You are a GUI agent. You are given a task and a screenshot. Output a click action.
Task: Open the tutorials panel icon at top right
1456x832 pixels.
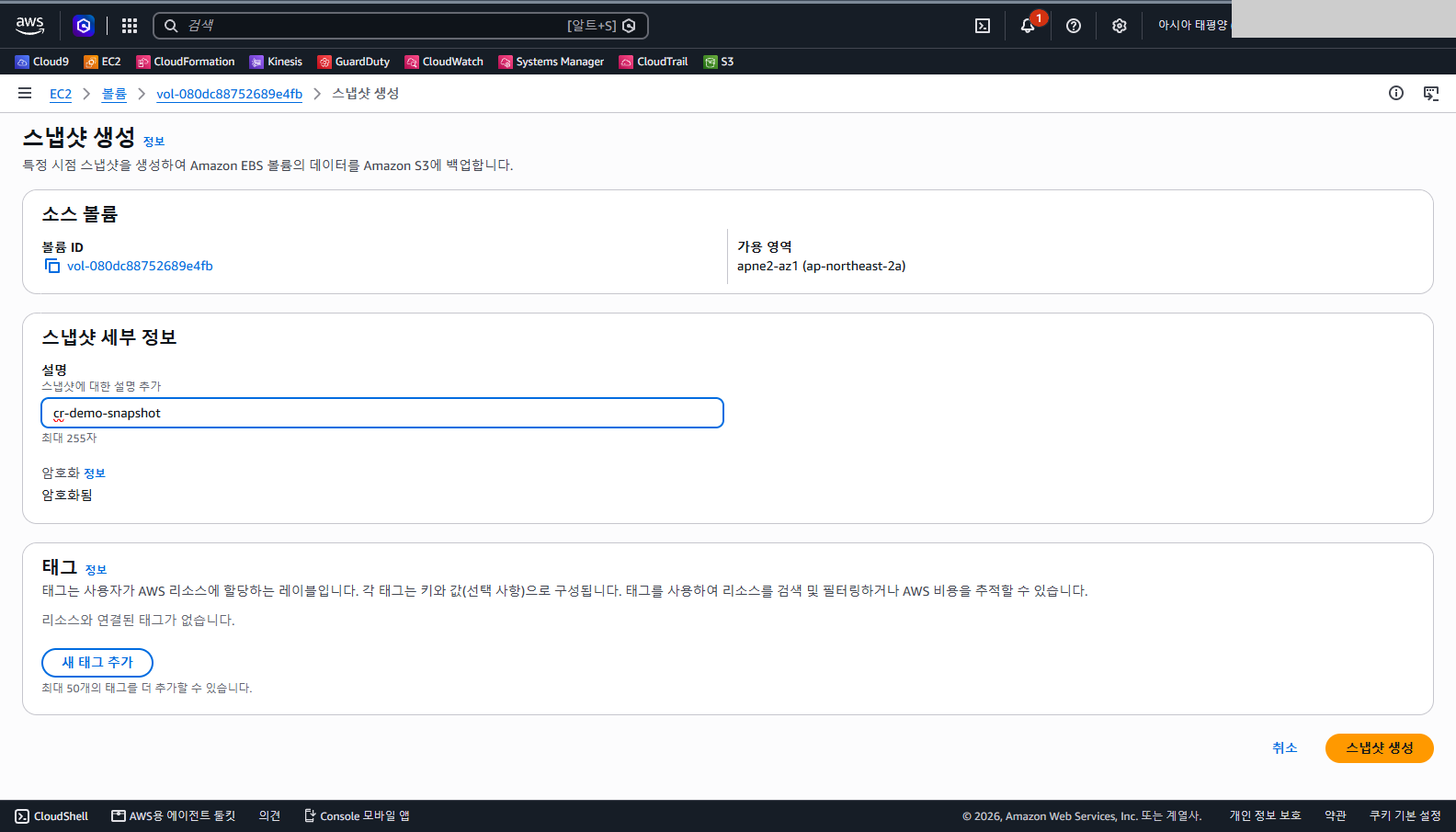(x=1431, y=93)
